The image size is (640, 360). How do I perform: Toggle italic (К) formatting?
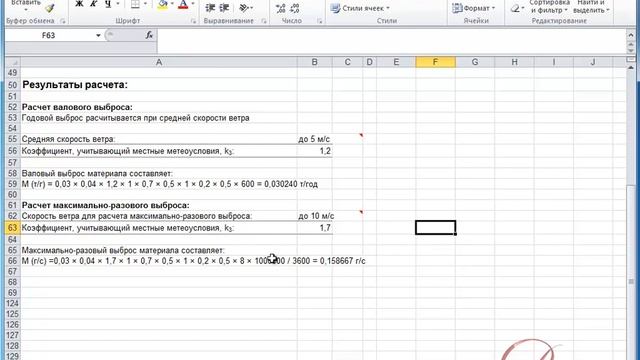tap(93, 4)
